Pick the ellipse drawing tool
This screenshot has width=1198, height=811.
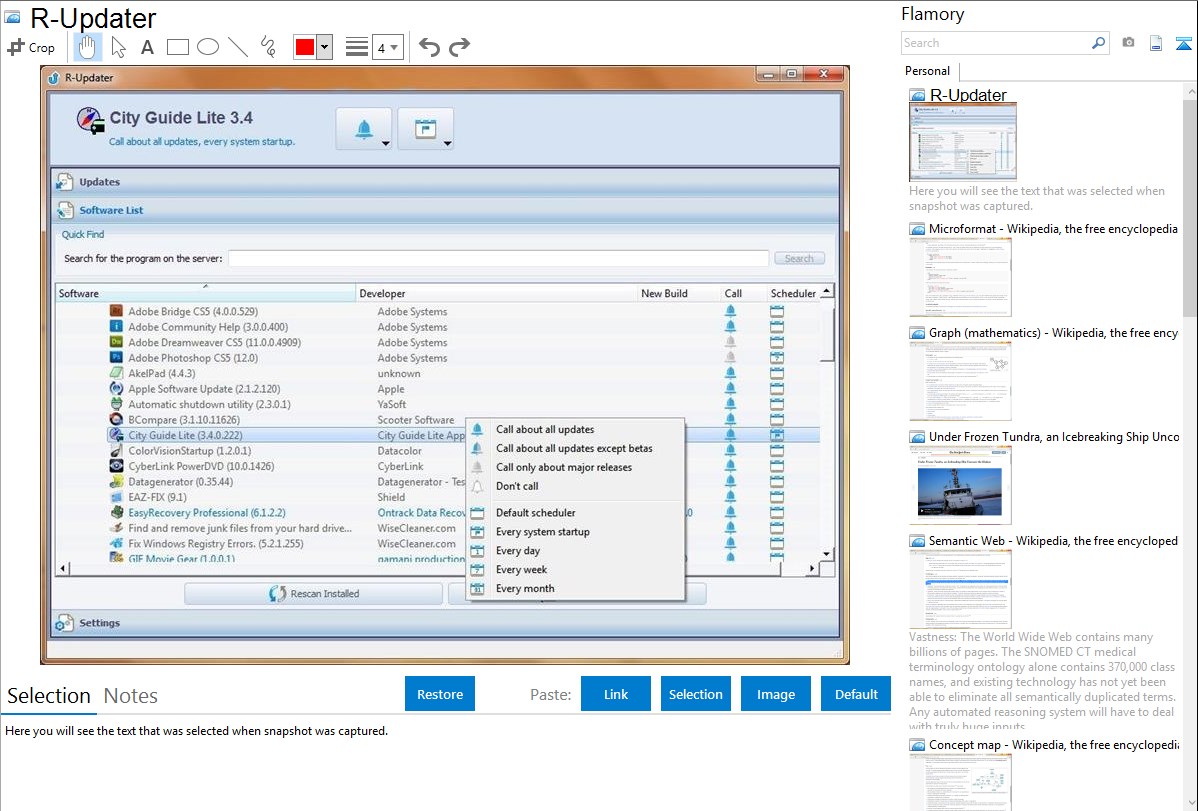click(208, 47)
